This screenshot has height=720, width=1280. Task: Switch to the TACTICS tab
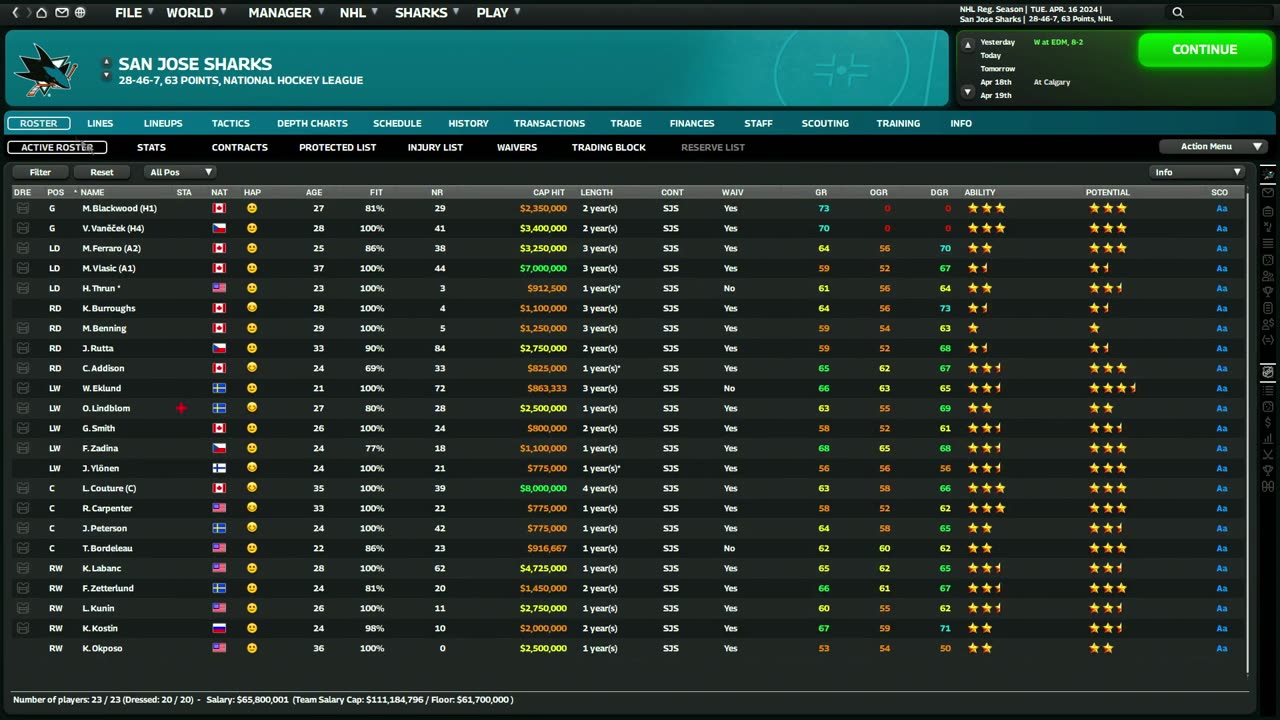pos(231,123)
